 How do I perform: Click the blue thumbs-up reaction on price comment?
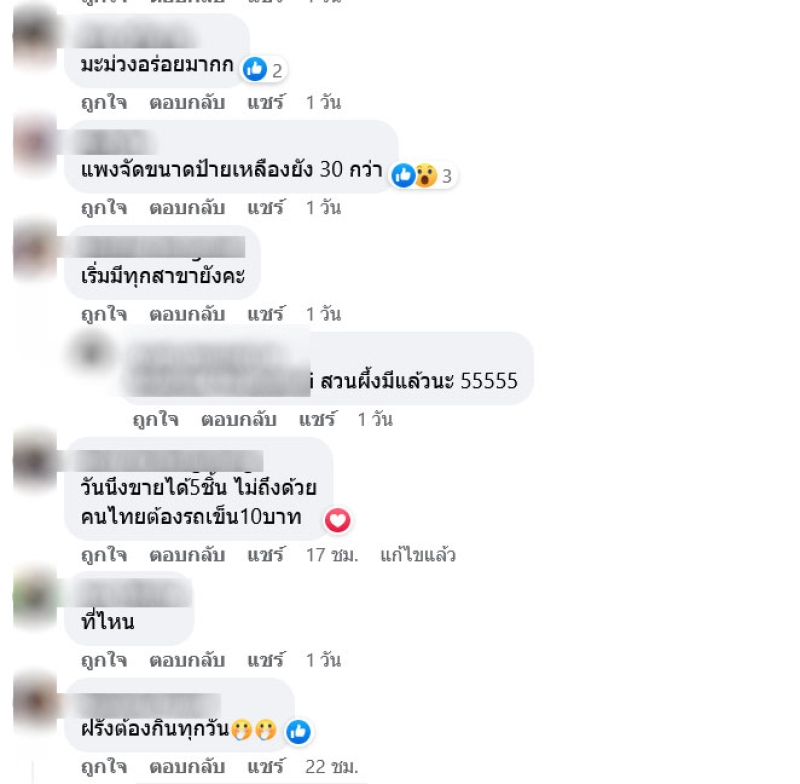[x=403, y=175]
